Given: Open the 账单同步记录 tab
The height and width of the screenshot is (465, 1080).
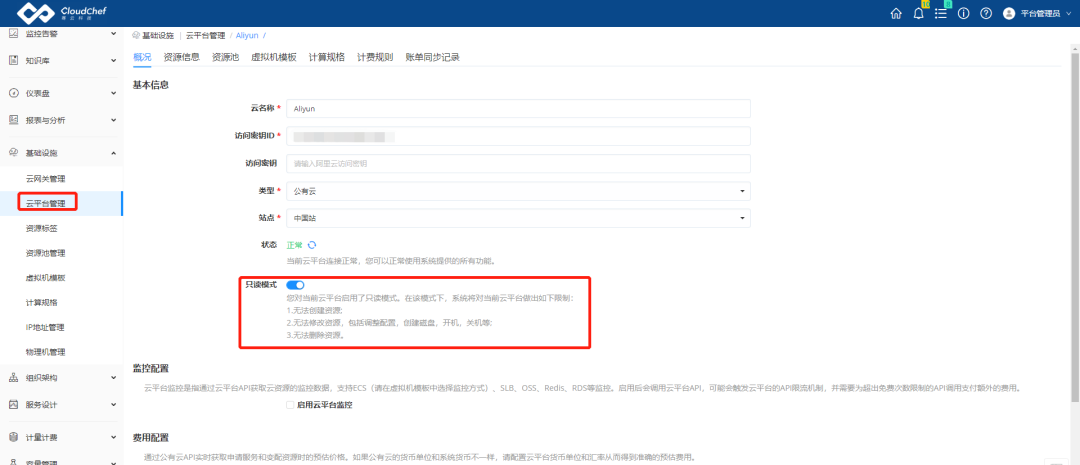Looking at the screenshot, I should coord(433,57).
